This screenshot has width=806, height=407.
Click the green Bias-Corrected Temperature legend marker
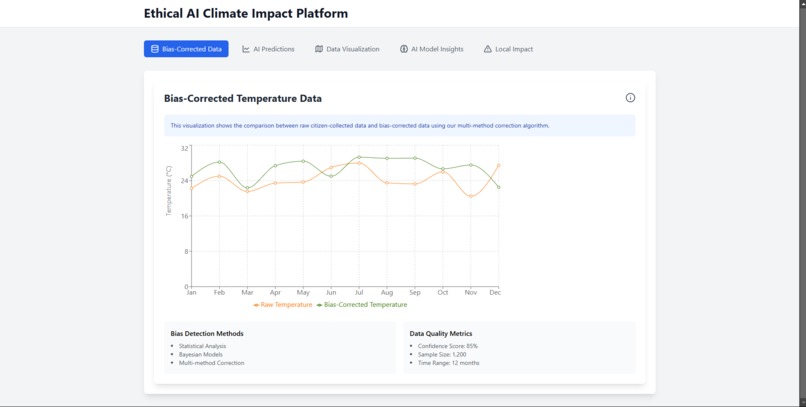pos(320,305)
